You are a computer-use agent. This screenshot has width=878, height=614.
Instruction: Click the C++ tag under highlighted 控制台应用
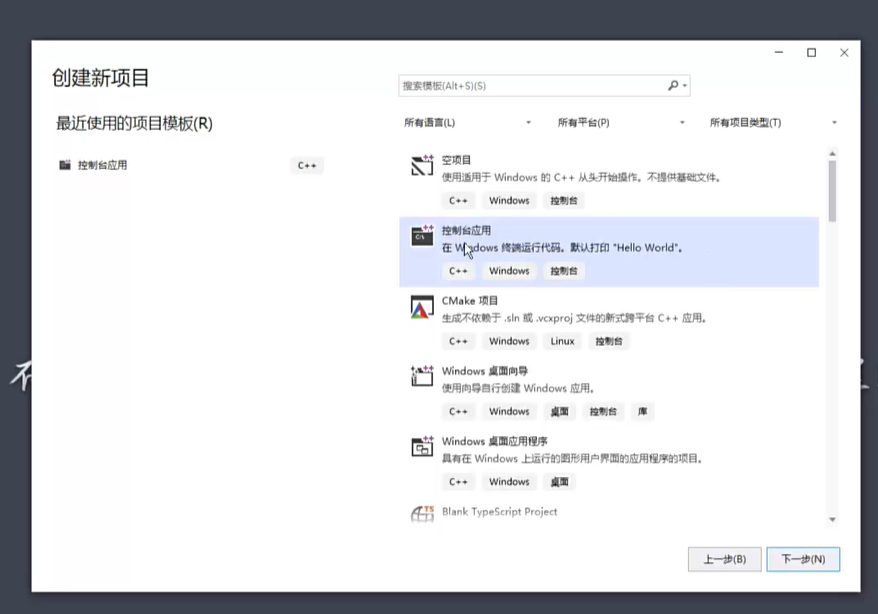pos(458,271)
